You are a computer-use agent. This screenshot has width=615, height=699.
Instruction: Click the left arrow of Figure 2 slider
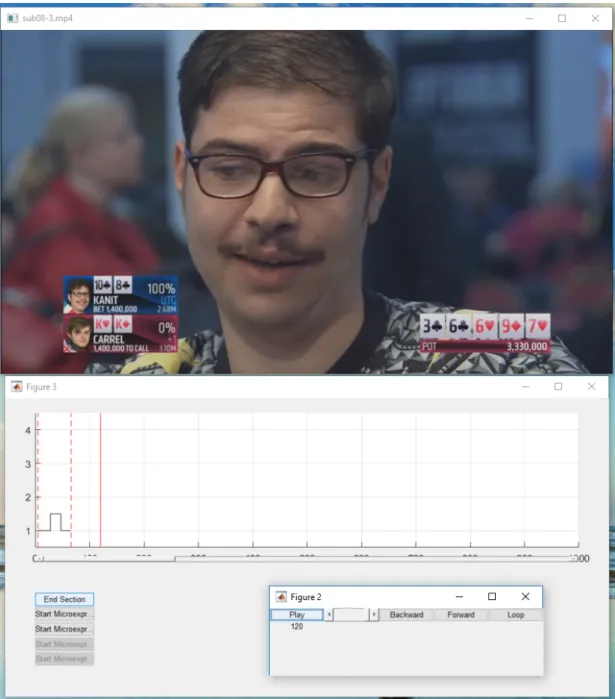329,615
